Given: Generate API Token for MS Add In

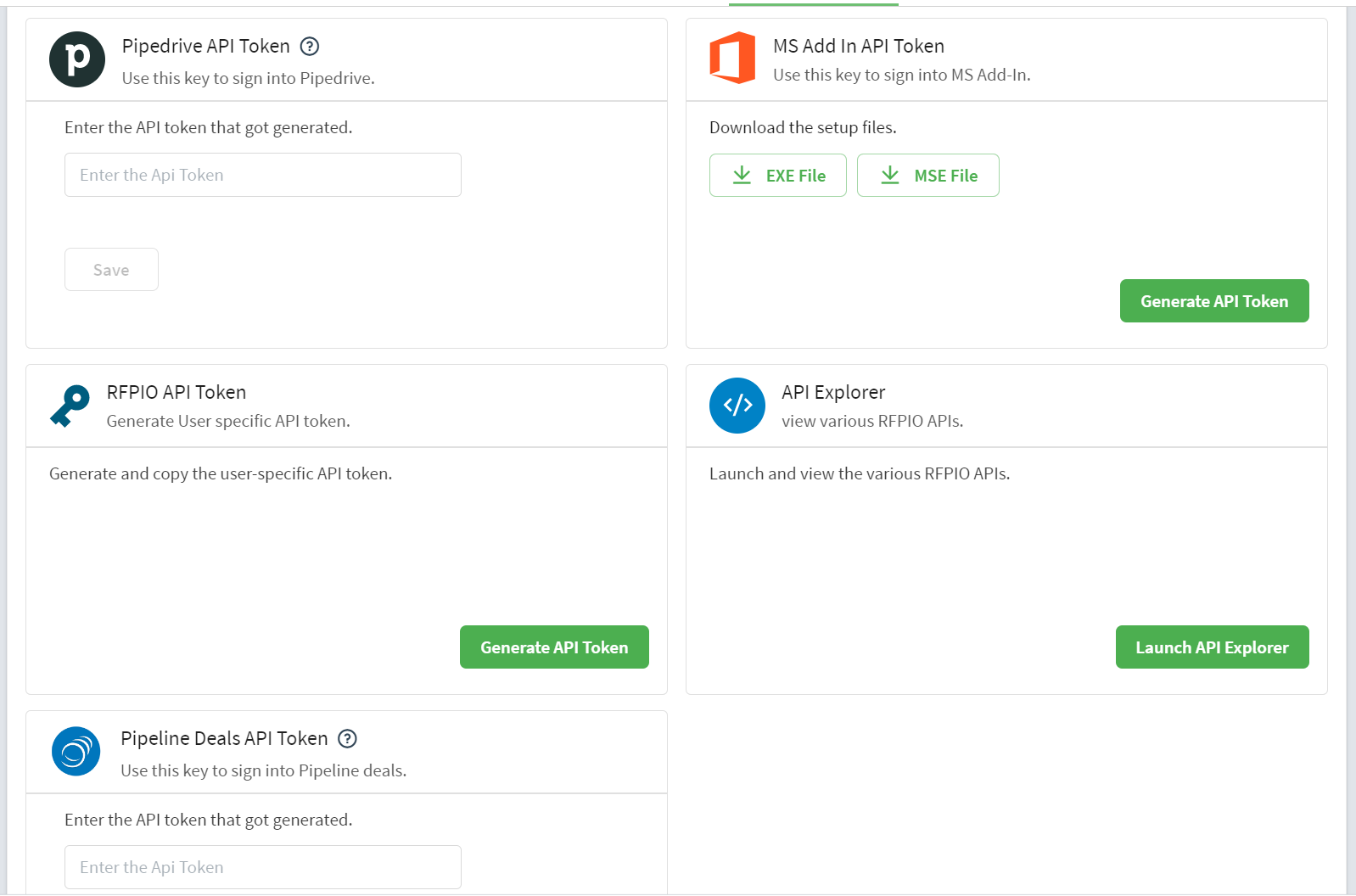Looking at the screenshot, I should tap(1214, 300).
